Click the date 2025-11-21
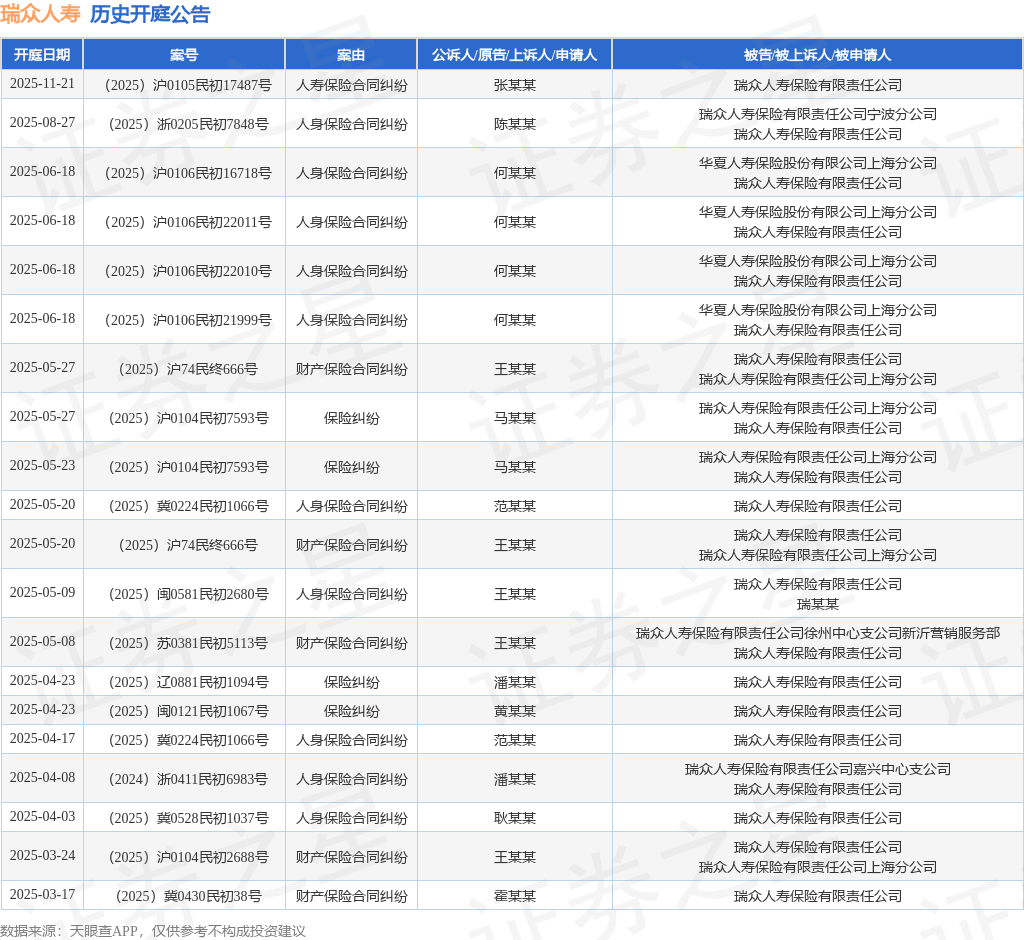The image size is (1024, 940). click(x=42, y=84)
